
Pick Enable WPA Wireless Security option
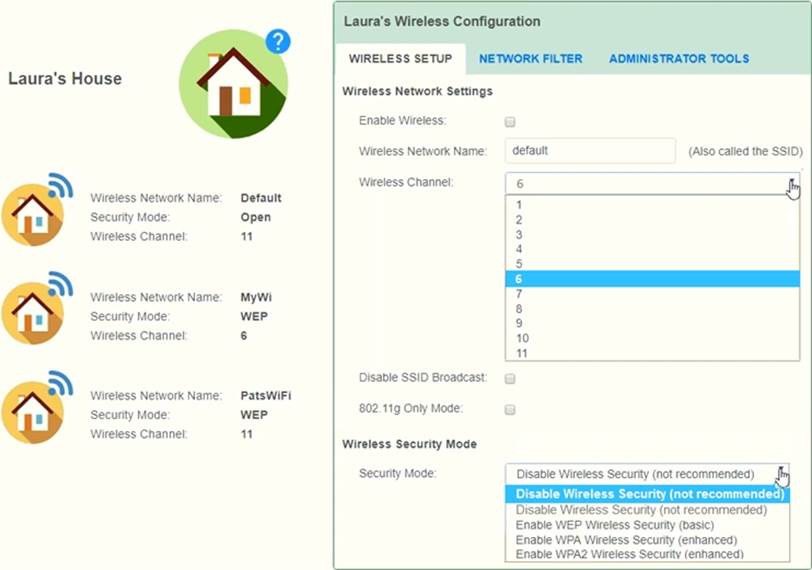click(626, 540)
